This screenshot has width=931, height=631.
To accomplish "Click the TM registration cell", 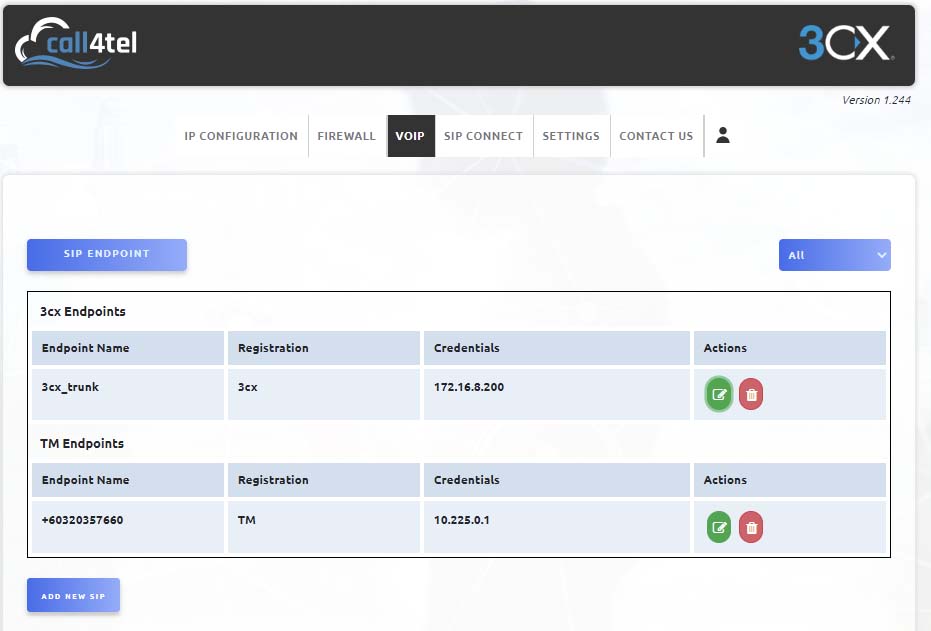I will point(324,527).
